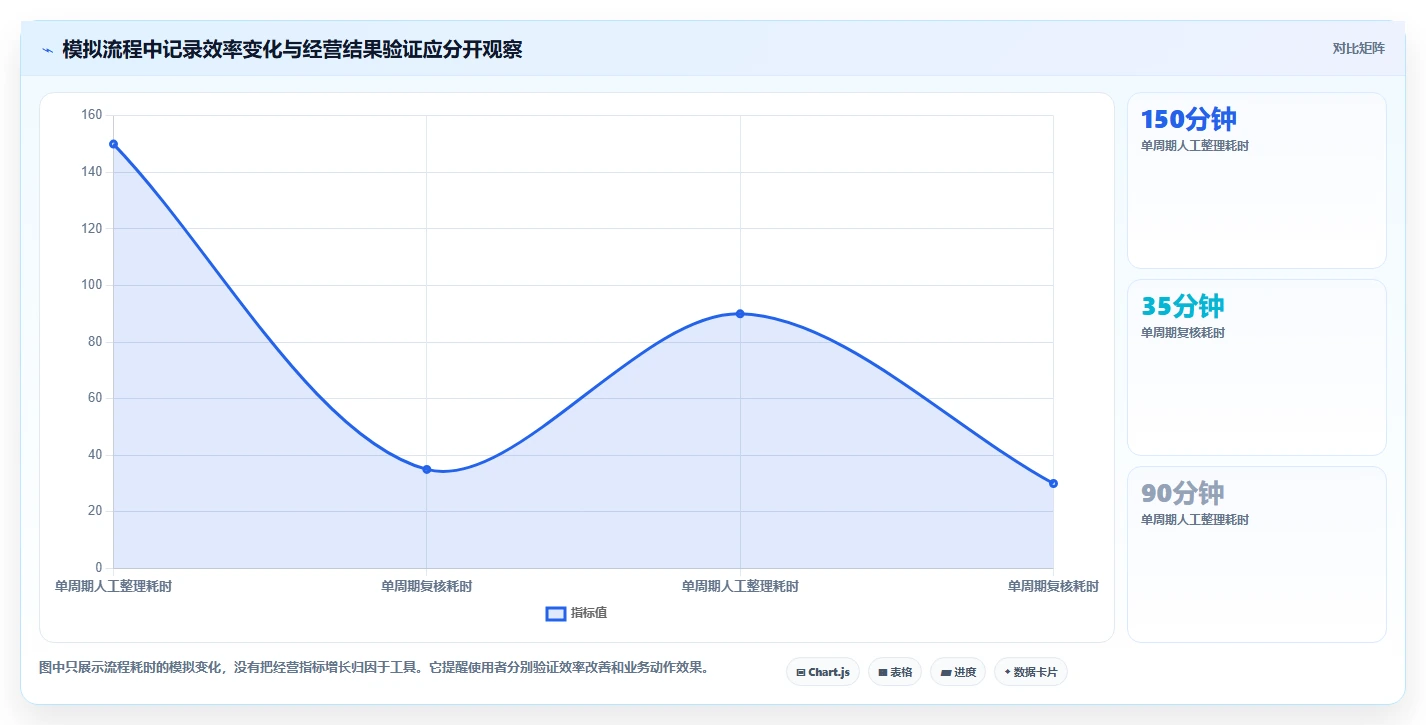Select the 数据卡片 tag pill
Viewport: 1426px width, 725px height.
point(1031,672)
